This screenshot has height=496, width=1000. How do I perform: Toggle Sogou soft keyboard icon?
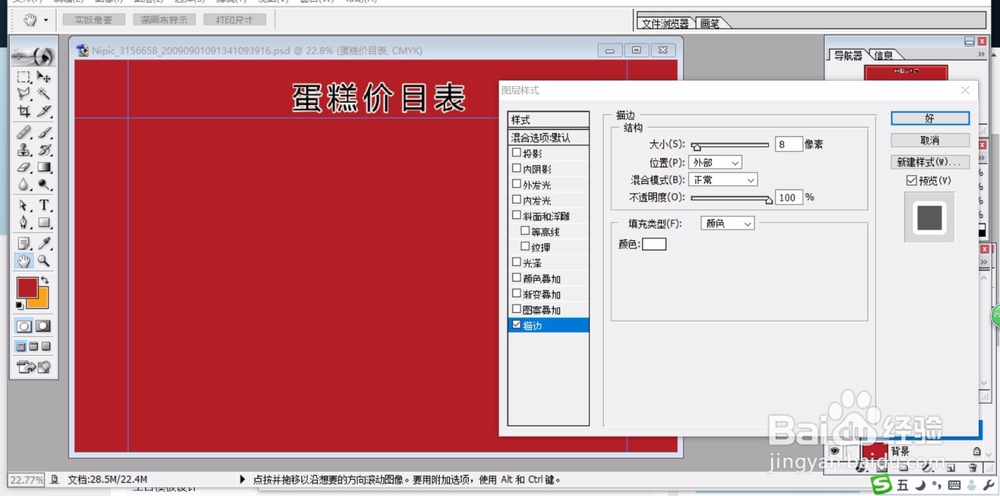pyautogui.click(x=954, y=485)
